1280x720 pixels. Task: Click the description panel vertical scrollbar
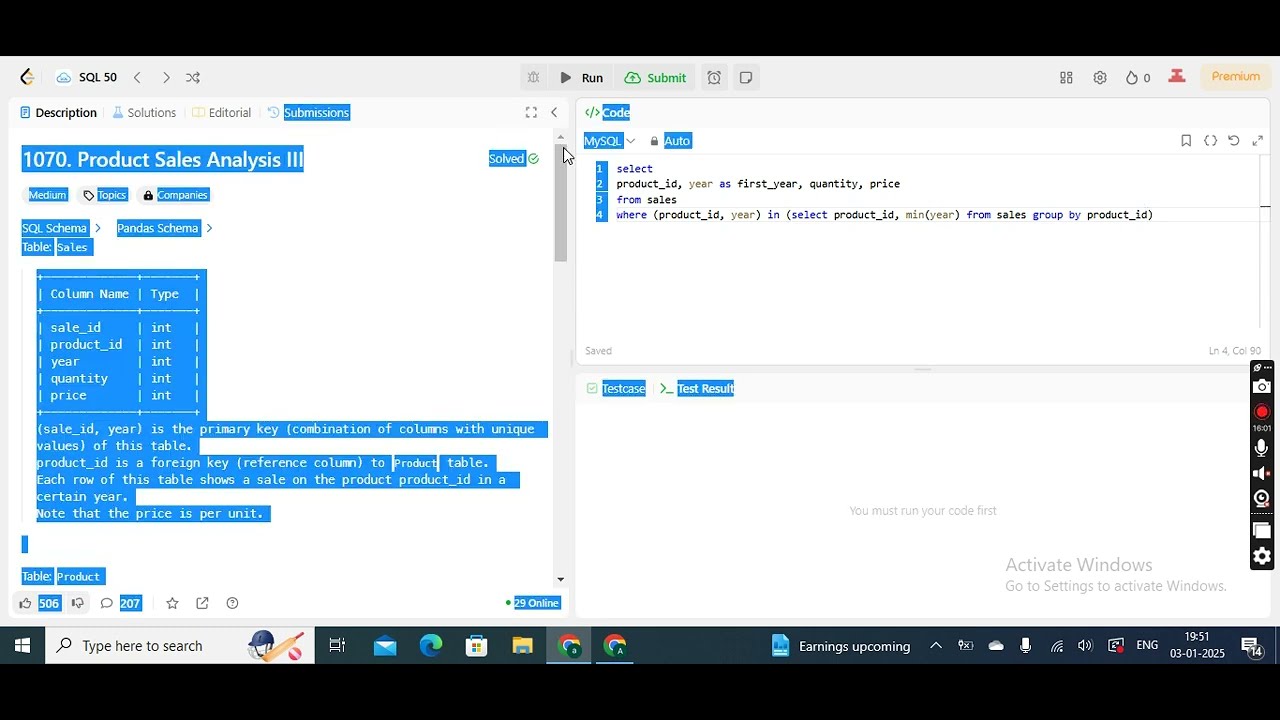(x=561, y=204)
